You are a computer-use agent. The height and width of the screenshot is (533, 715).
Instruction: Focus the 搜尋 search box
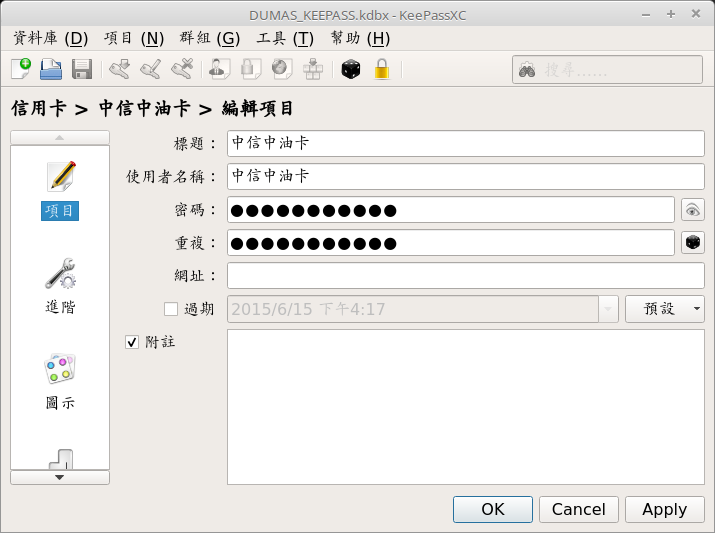pos(607,70)
